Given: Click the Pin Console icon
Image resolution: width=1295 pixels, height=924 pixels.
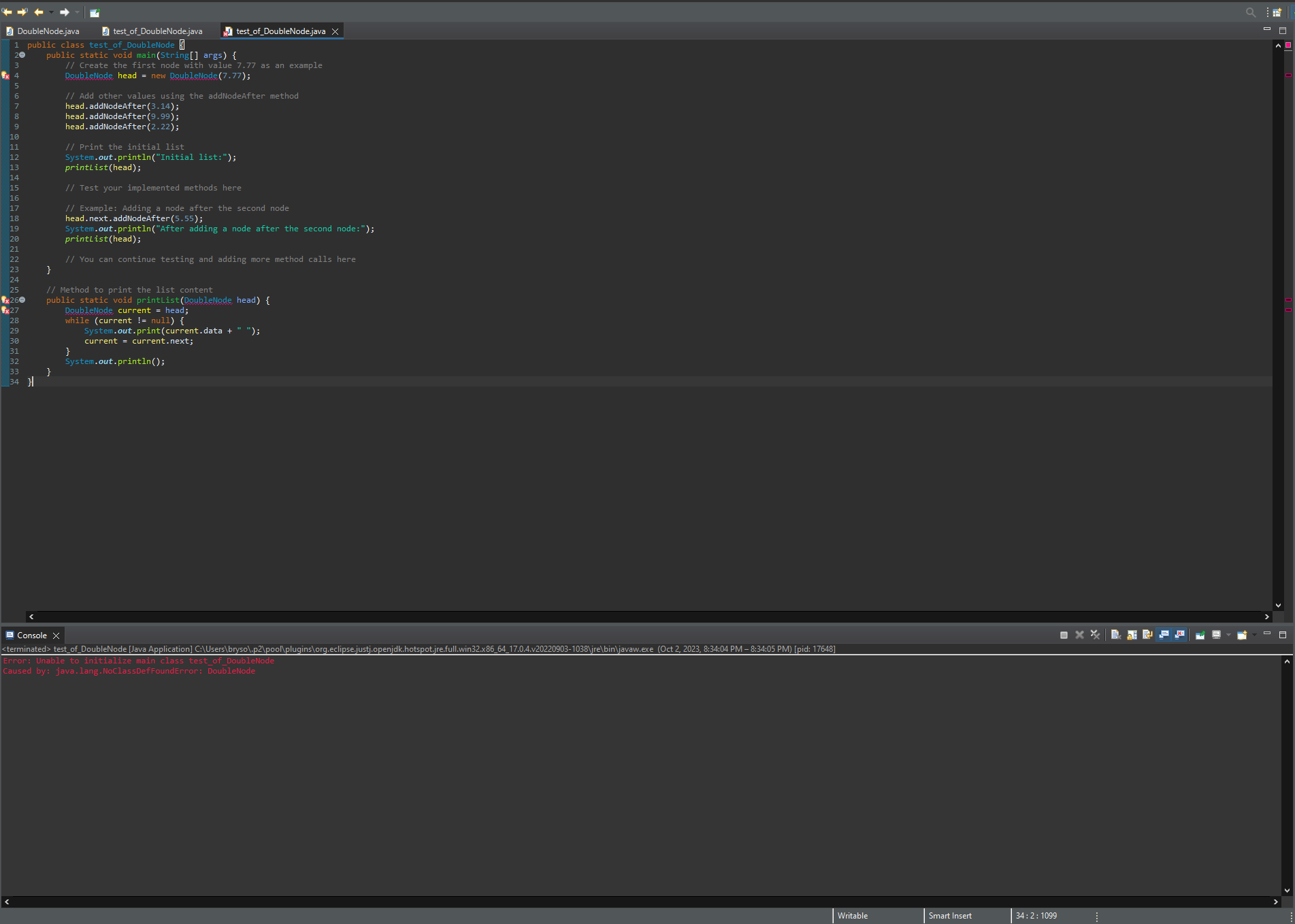Looking at the screenshot, I should coord(1200,635).
